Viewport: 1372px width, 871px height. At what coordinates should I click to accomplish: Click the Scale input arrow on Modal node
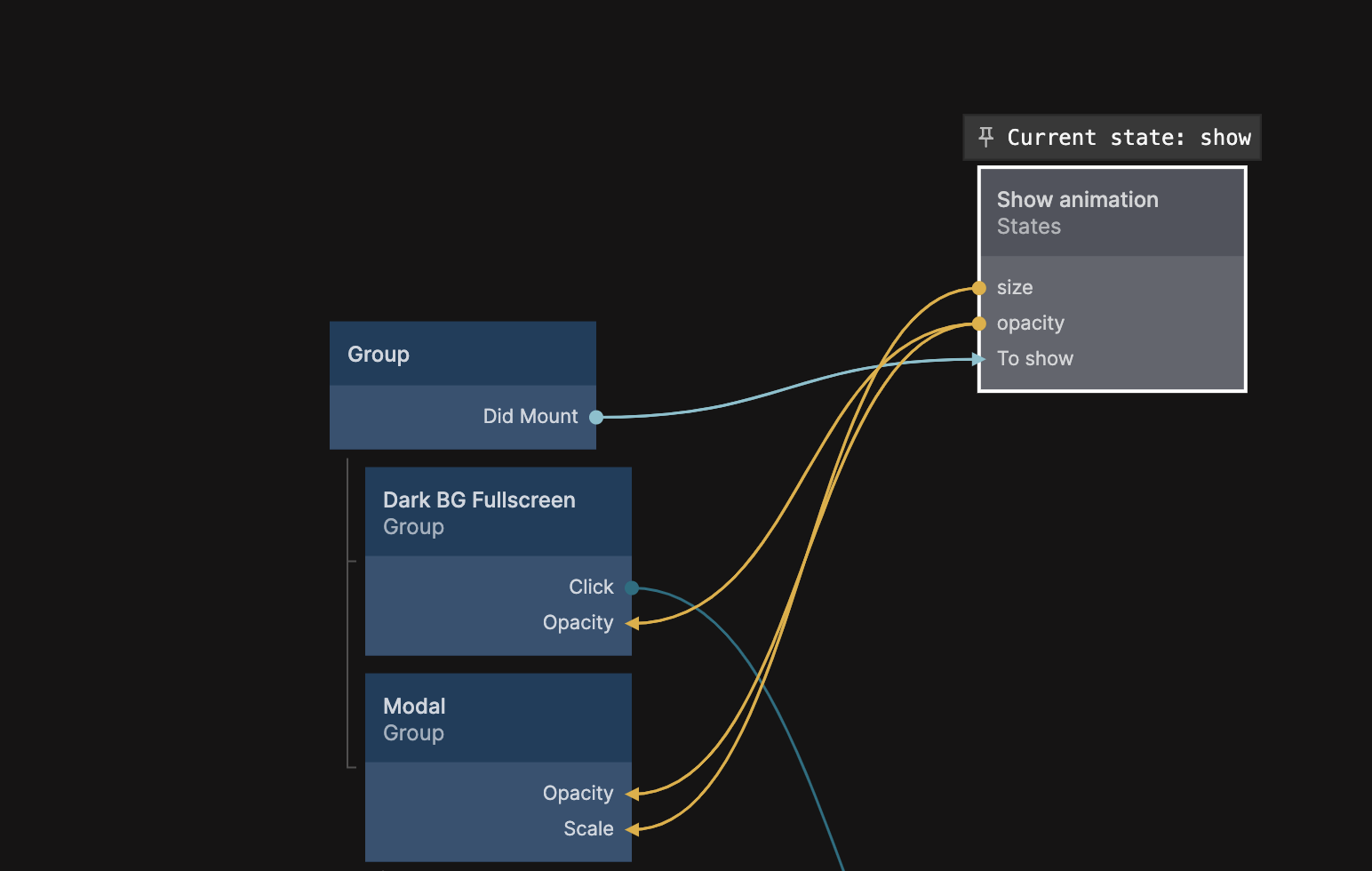click(632, 829)
